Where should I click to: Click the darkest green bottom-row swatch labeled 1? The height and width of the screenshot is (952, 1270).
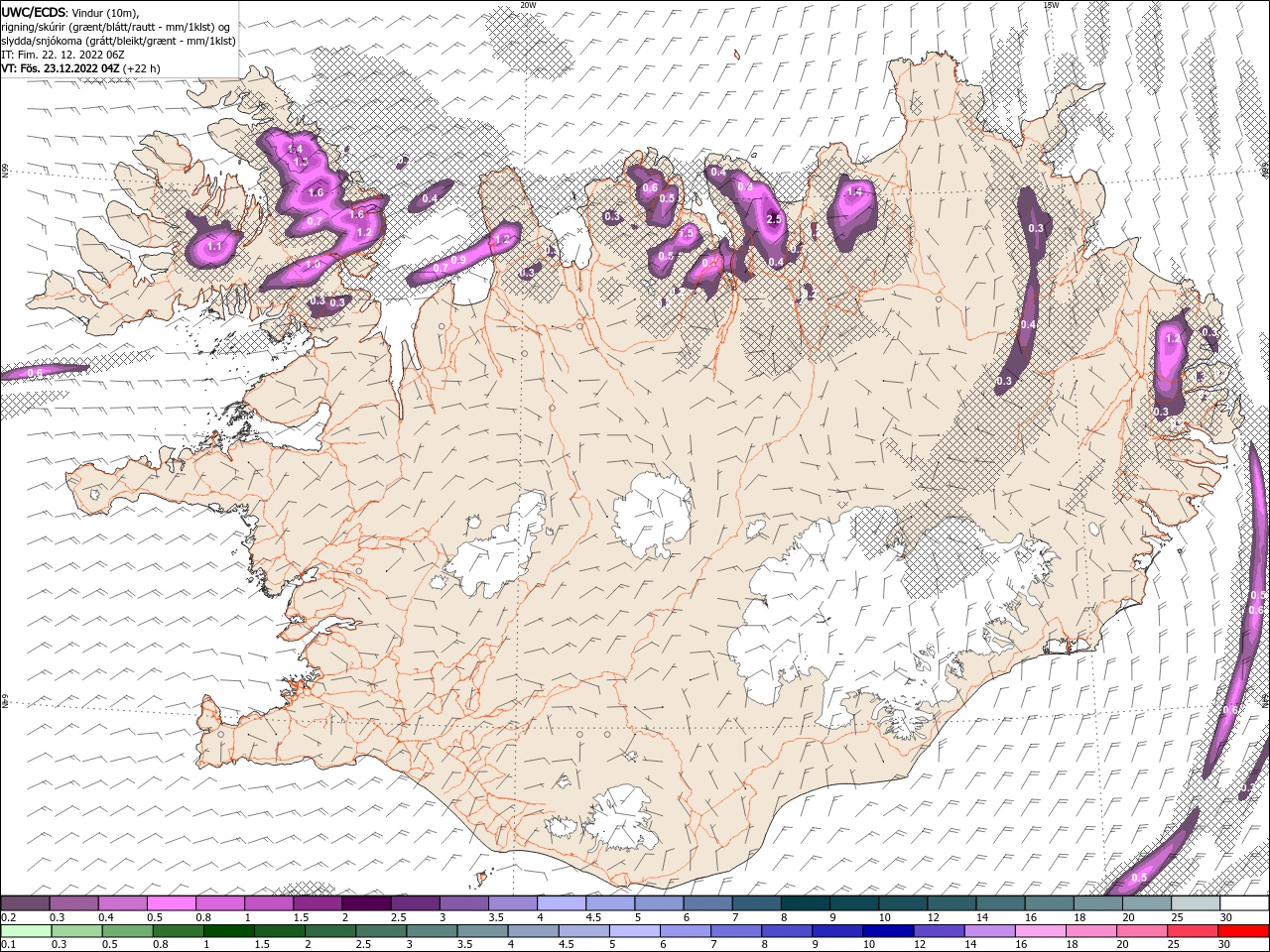(x=228, y=931)
